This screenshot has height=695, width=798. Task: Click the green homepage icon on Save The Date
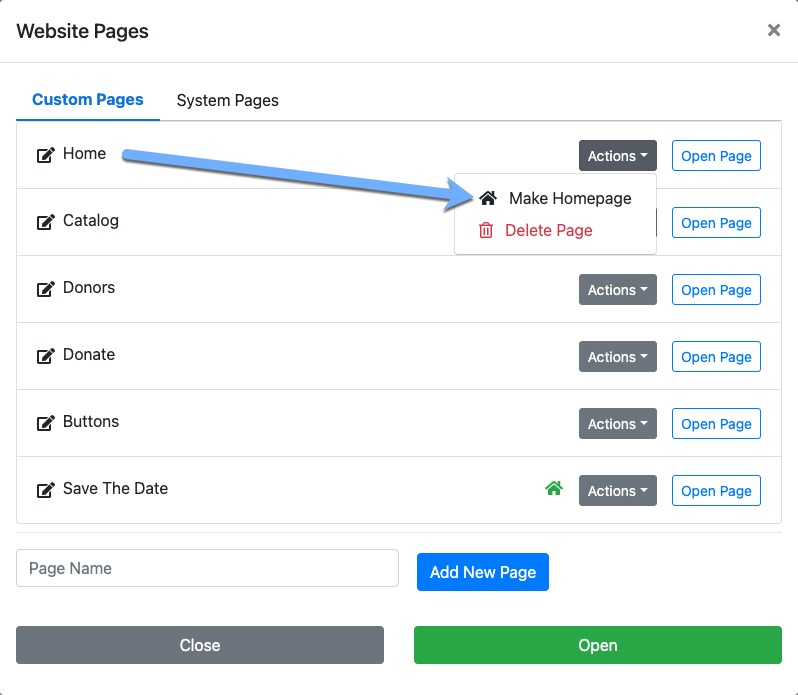(554, 489)
